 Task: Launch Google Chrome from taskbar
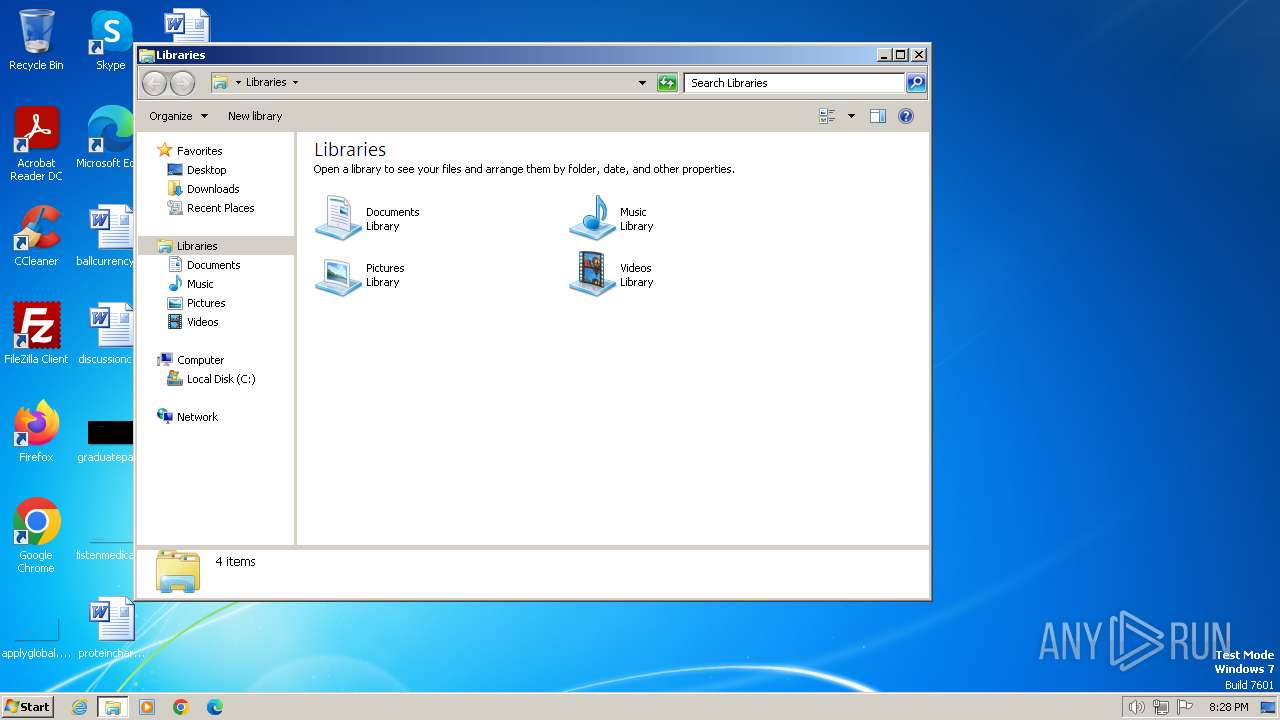tap(181, 707)
